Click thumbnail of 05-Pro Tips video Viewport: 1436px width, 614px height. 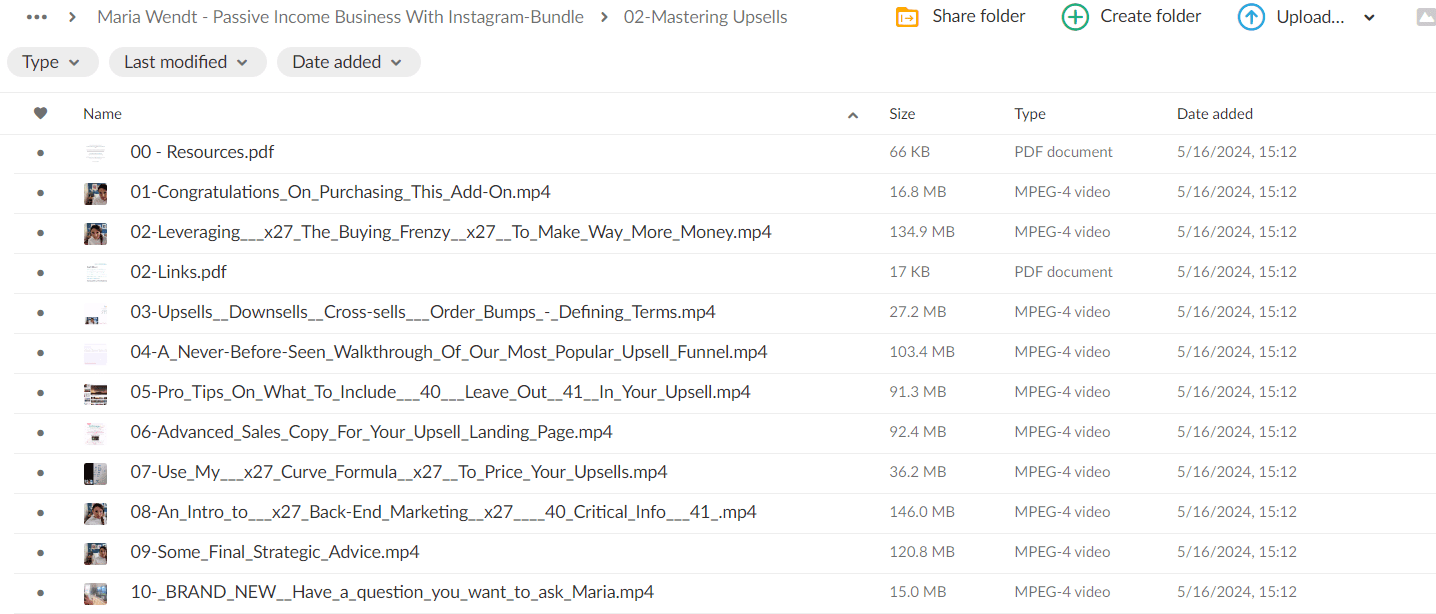[95, 393]
